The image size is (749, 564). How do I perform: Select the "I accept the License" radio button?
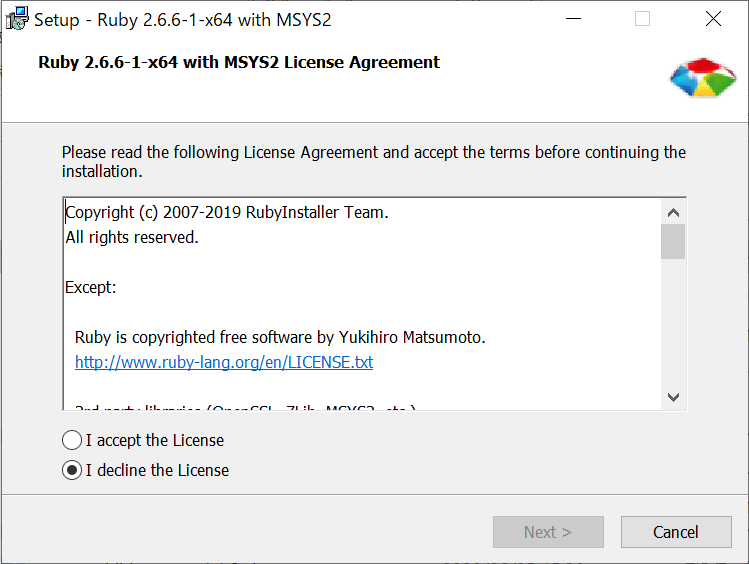point(72,440)
